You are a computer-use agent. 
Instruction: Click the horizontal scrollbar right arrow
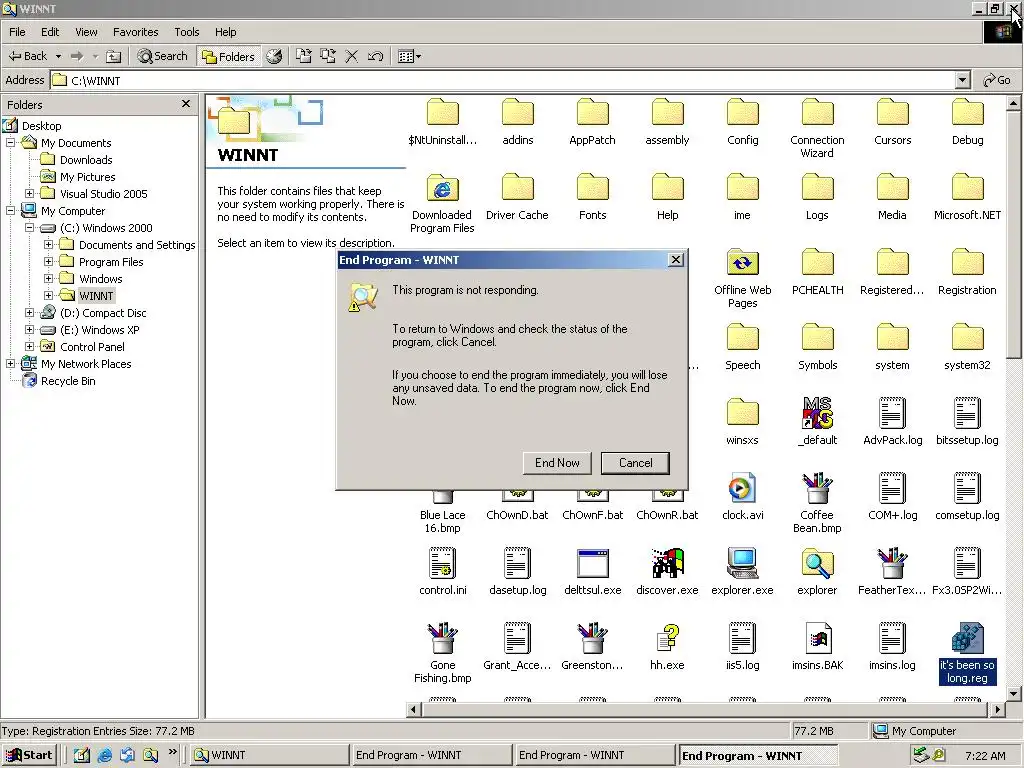click(x=997, y=709)
